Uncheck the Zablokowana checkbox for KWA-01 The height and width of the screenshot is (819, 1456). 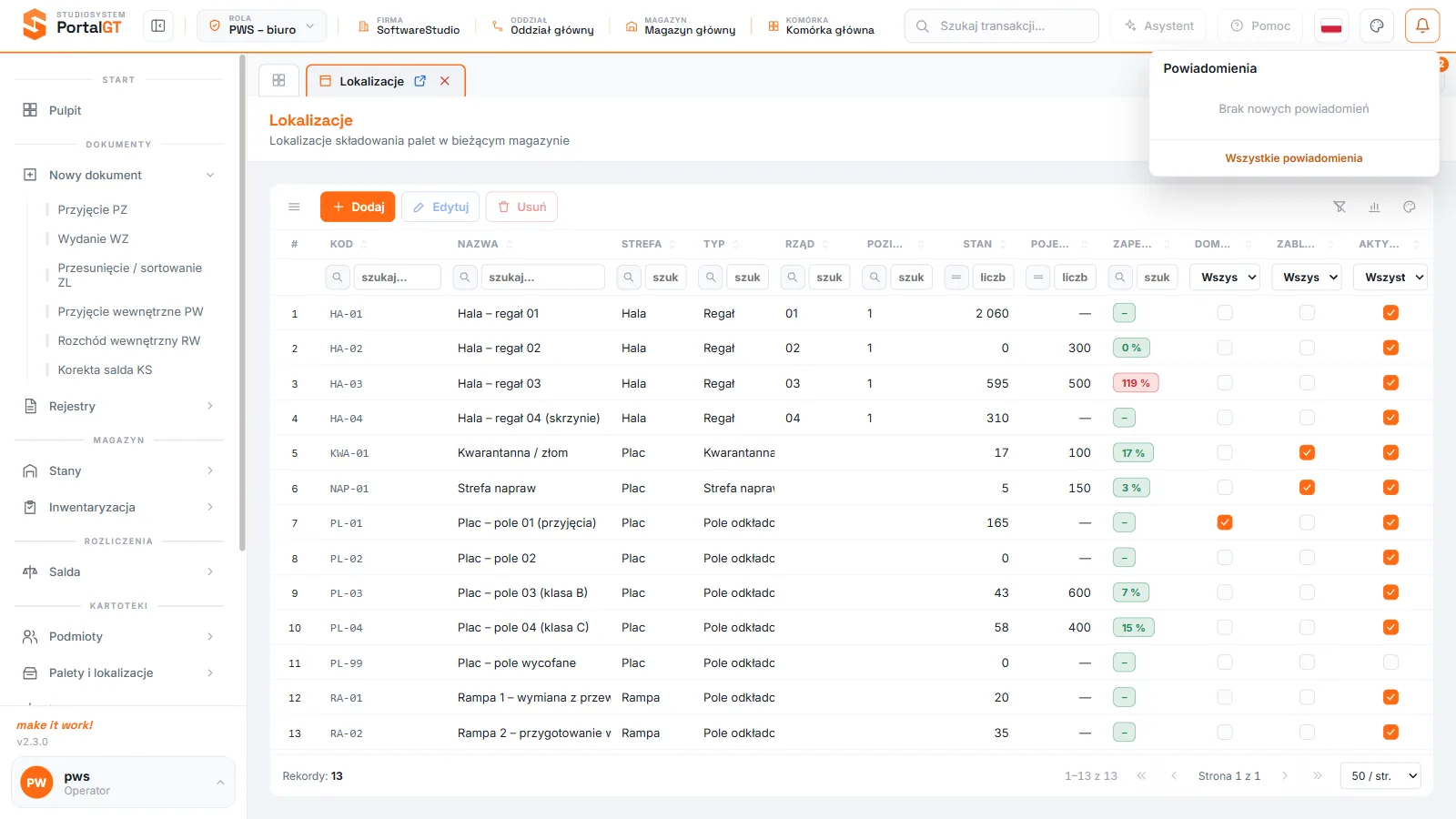pyautogui.click(x=1307, y=452)
